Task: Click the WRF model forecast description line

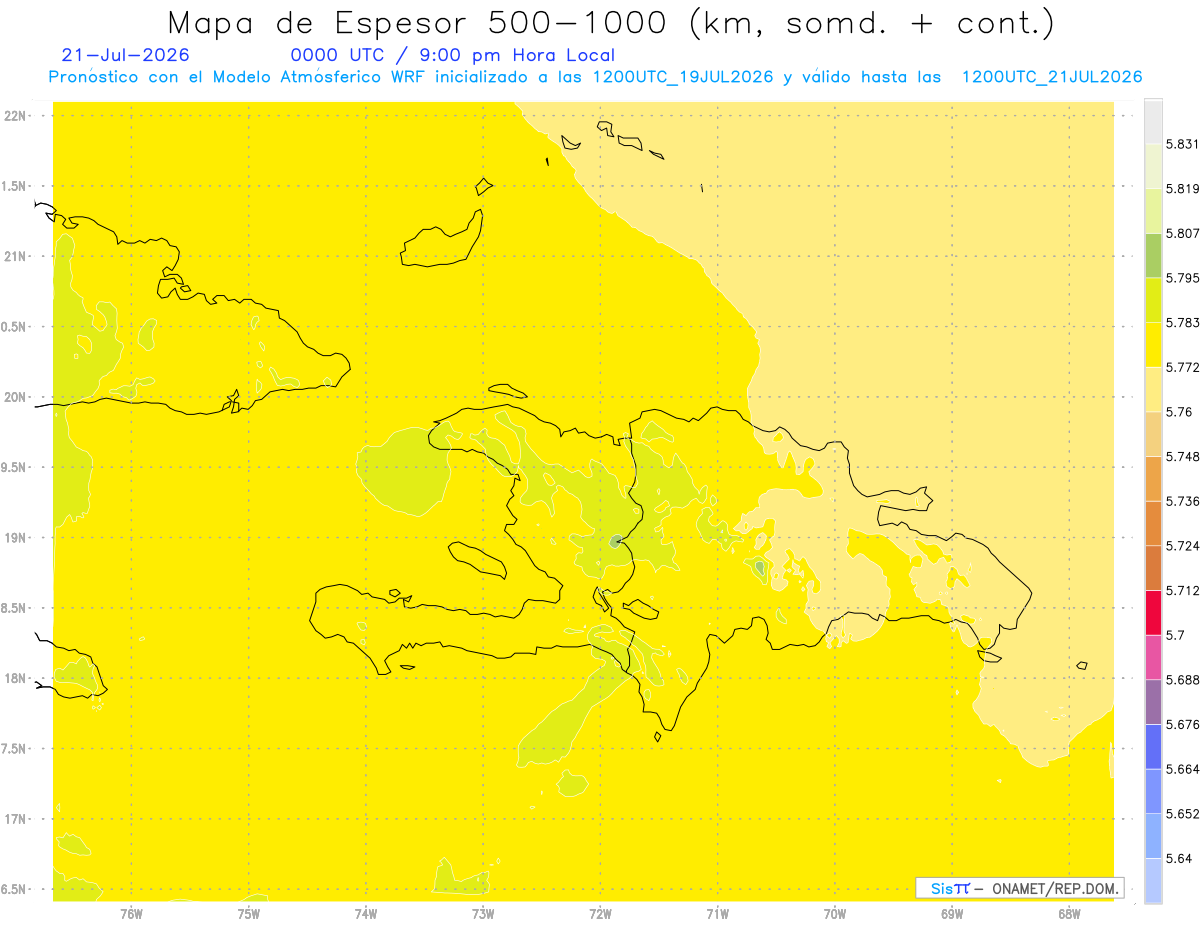Action: [x=595, y=77]
